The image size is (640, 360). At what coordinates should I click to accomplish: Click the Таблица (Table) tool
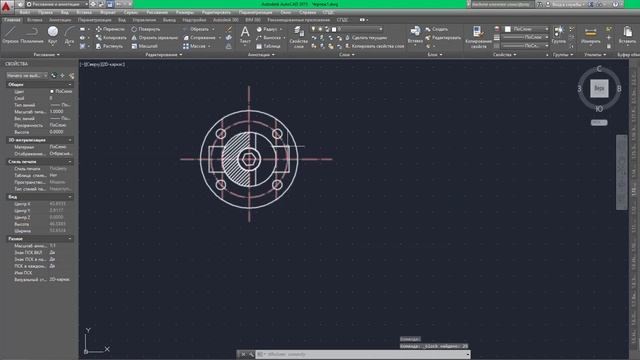click(268, 46)
